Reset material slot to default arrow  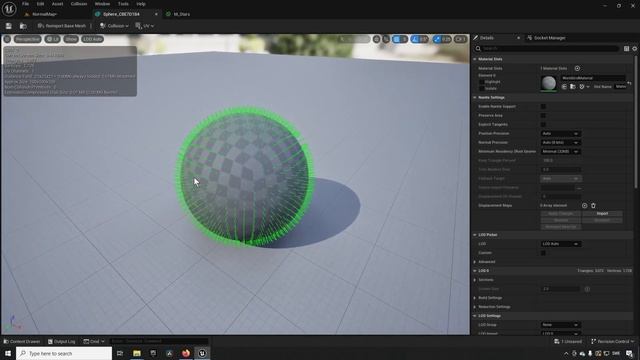[x=629, y=82]
